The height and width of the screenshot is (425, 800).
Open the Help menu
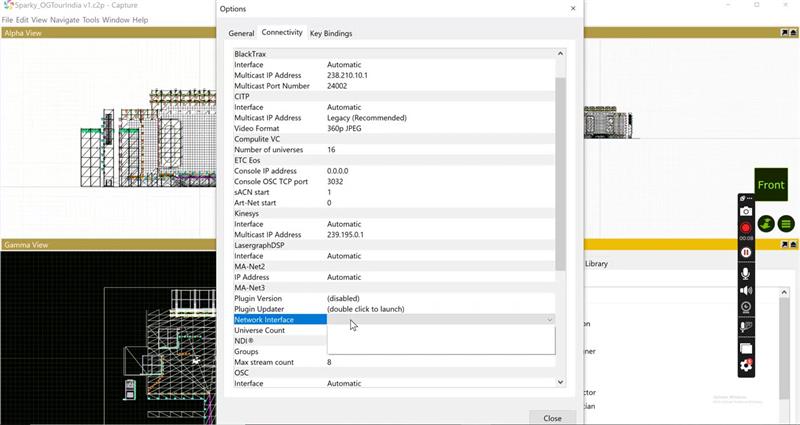click(140, 20)
